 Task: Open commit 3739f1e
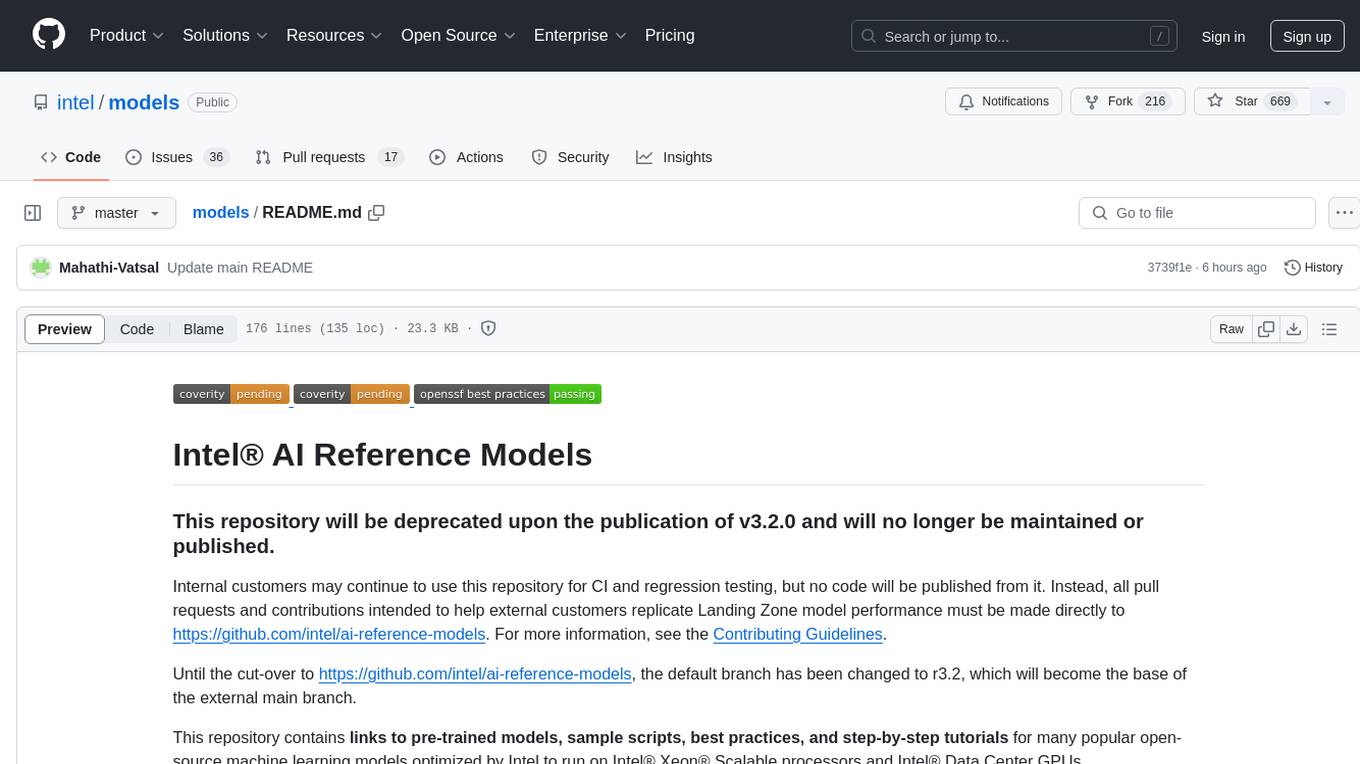coord(1169,267)
